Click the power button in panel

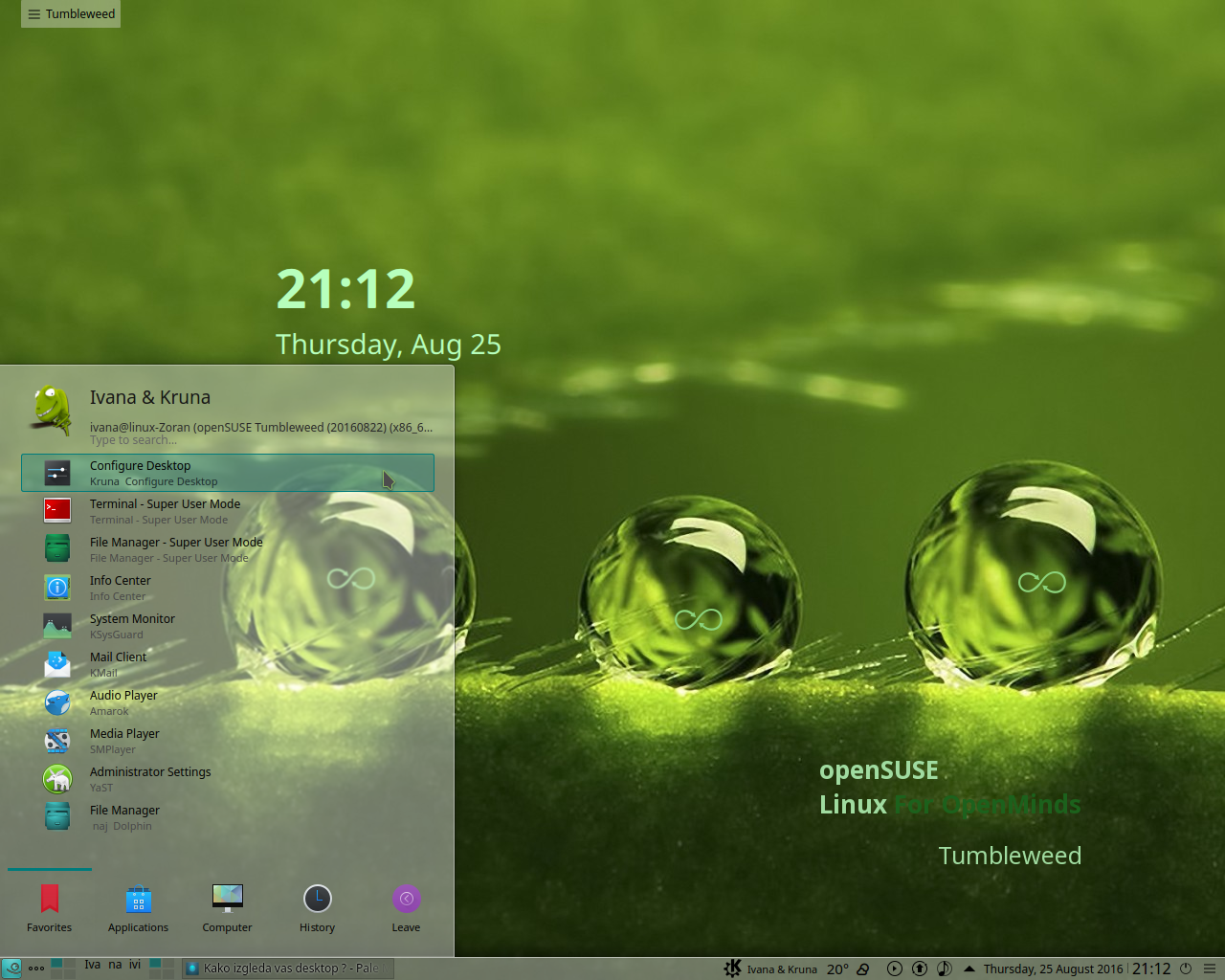pyautogui.click(x=1186, y=969)
